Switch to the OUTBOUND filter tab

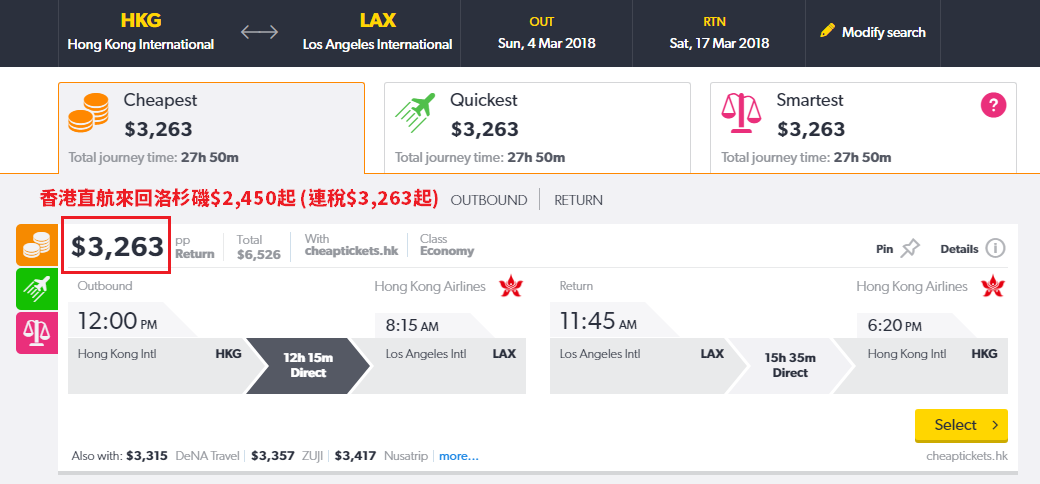489,200
